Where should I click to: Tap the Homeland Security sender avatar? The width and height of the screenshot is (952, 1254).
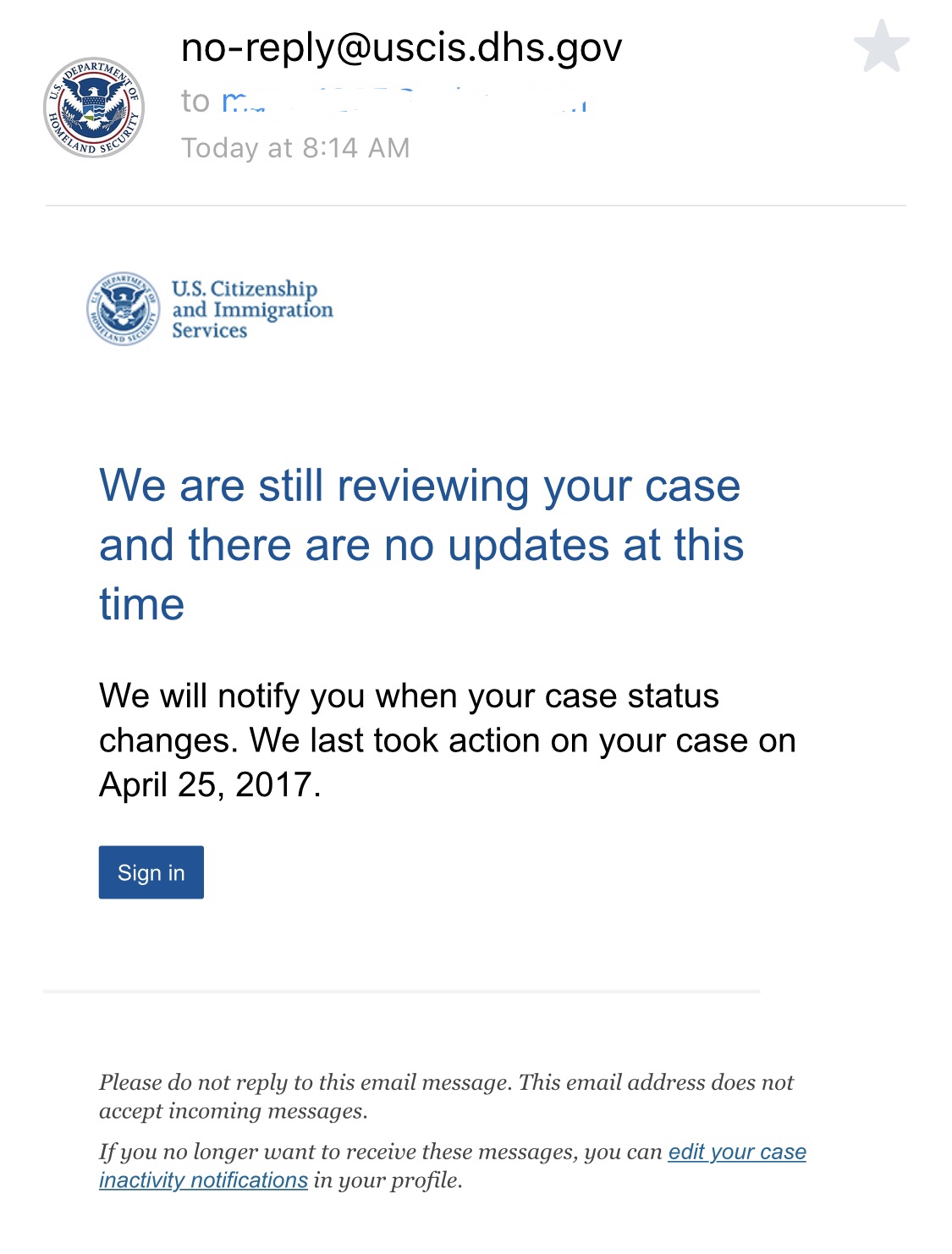tap(94, 107)
